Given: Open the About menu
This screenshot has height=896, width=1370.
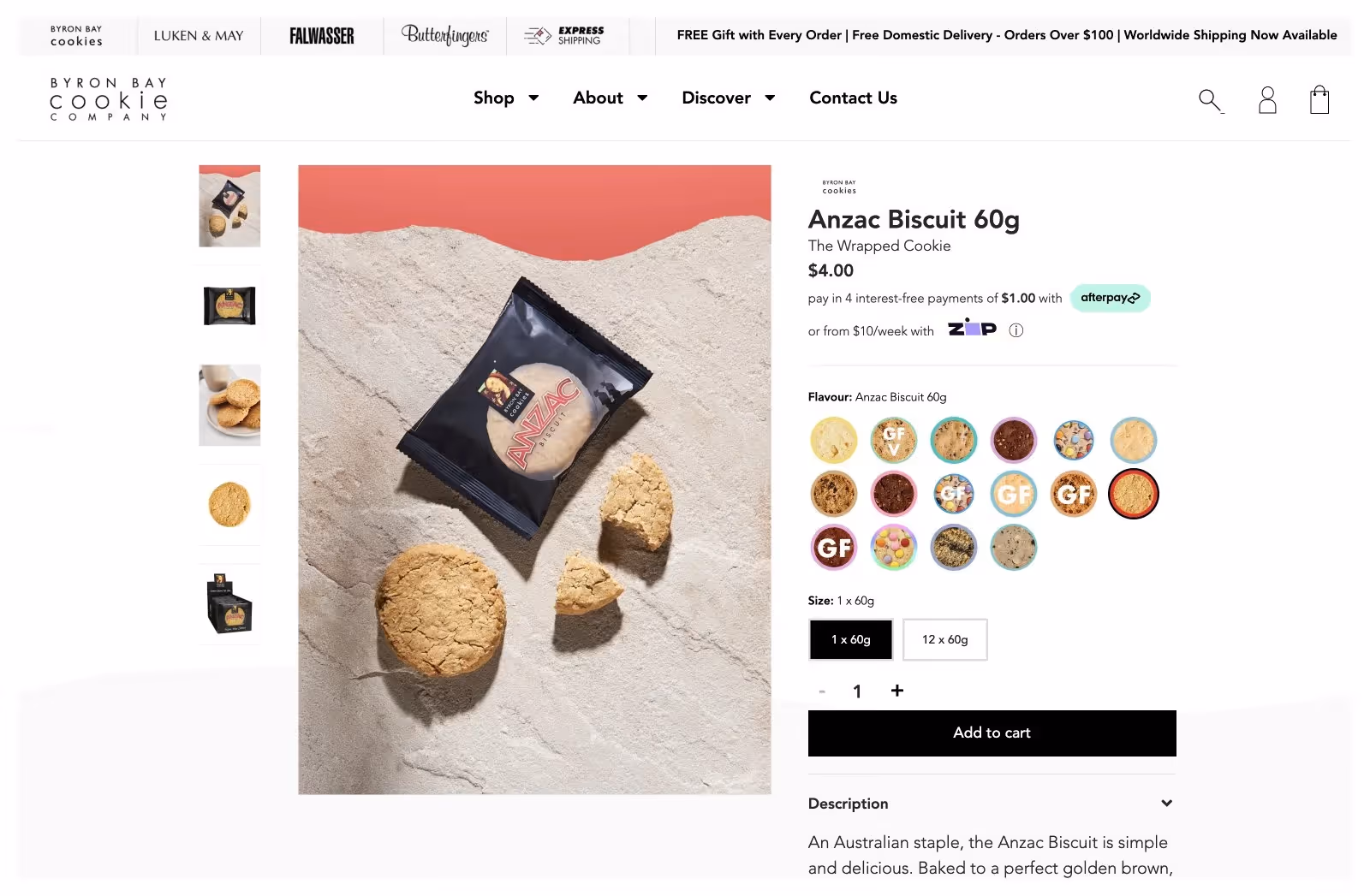Looking at the screenshot, I should [610, 98].
